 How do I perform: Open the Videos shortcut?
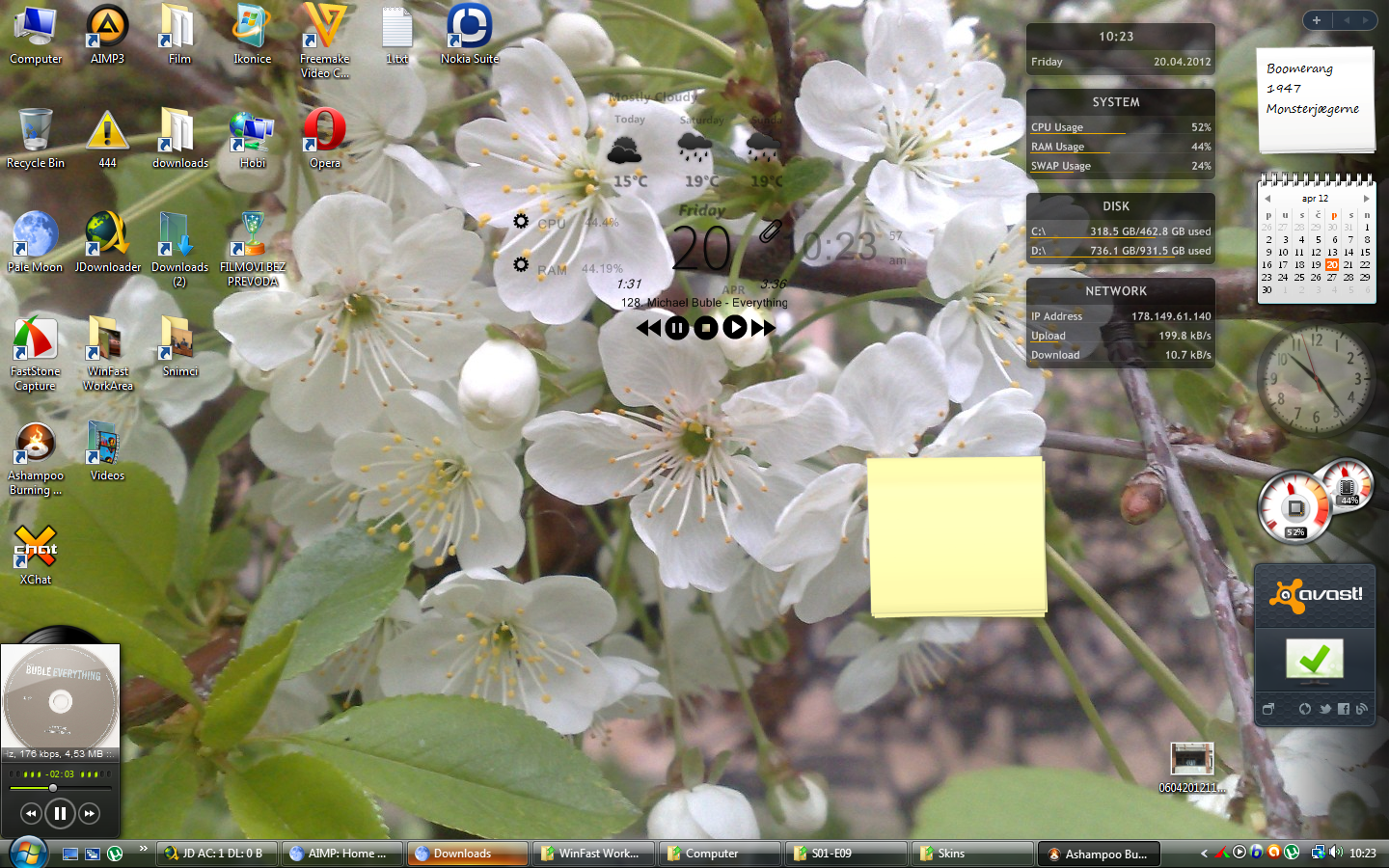pos(107,450)
